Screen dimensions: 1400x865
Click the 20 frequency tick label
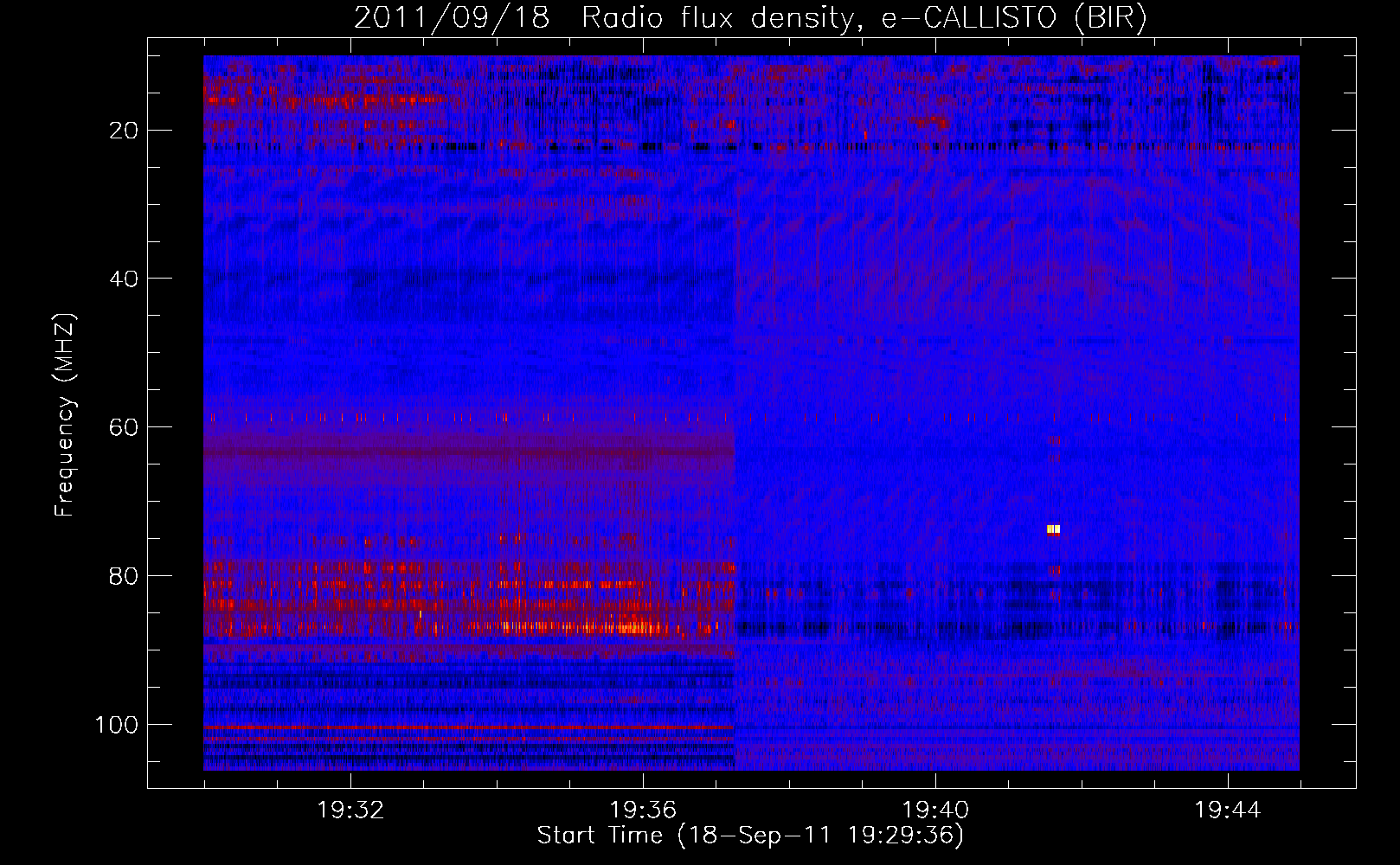(124, 131)
